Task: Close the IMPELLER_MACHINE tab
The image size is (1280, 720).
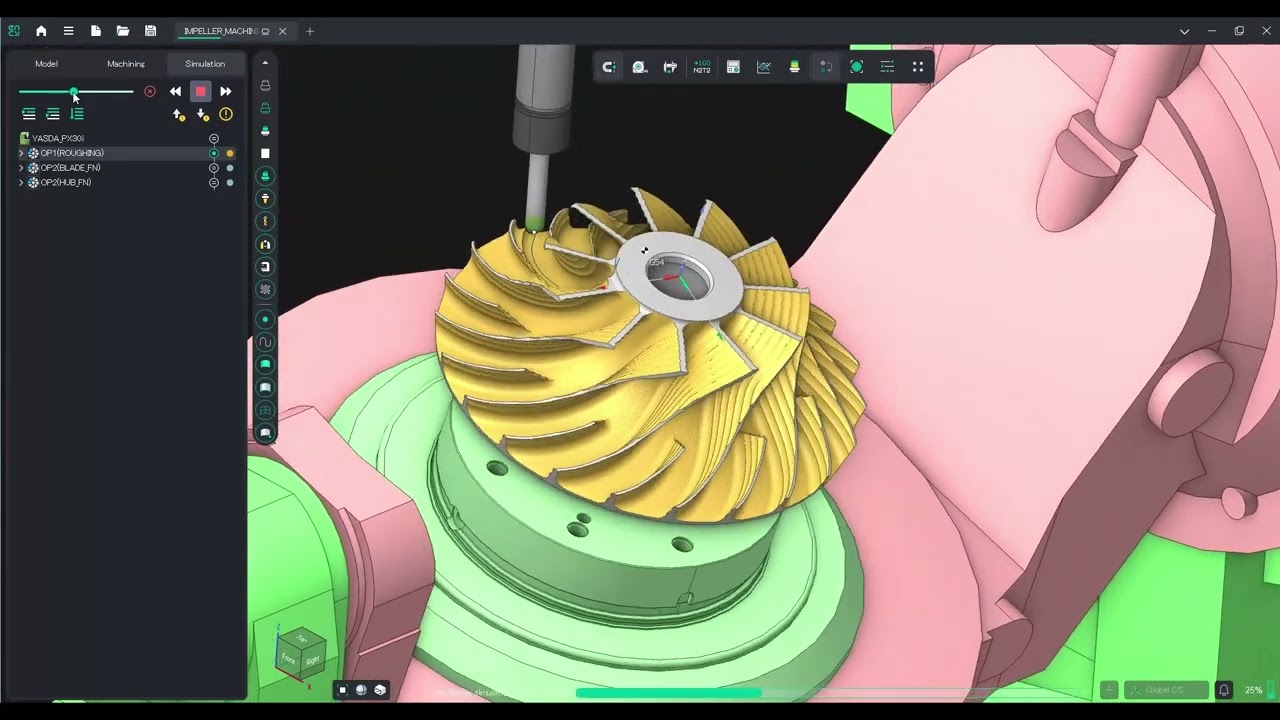Action: click(282, 31)
